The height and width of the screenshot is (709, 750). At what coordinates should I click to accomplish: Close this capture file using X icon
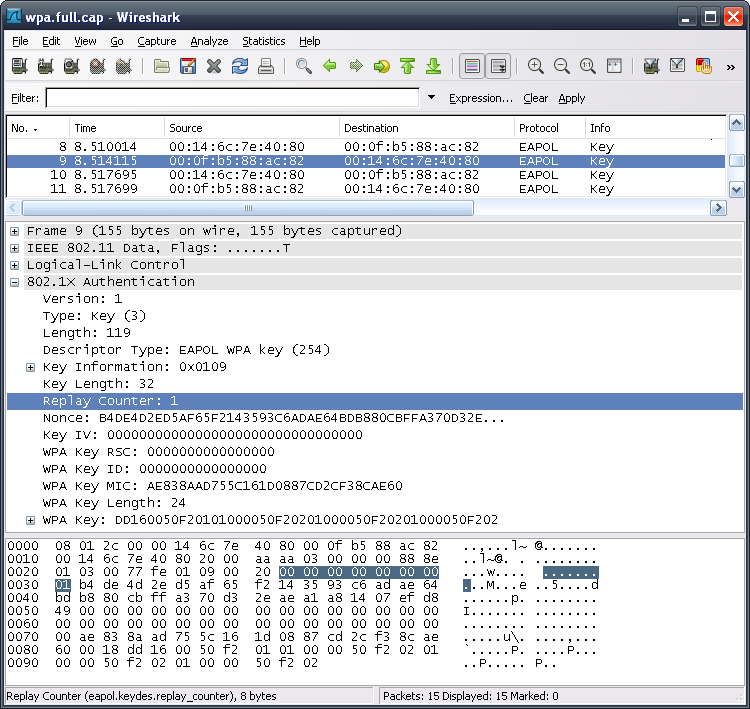214,66
